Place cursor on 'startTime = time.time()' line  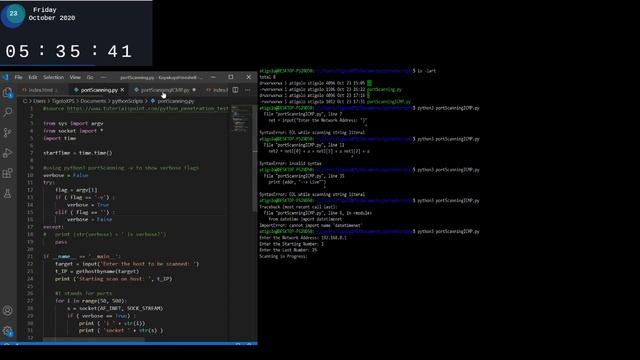point(78,153)
